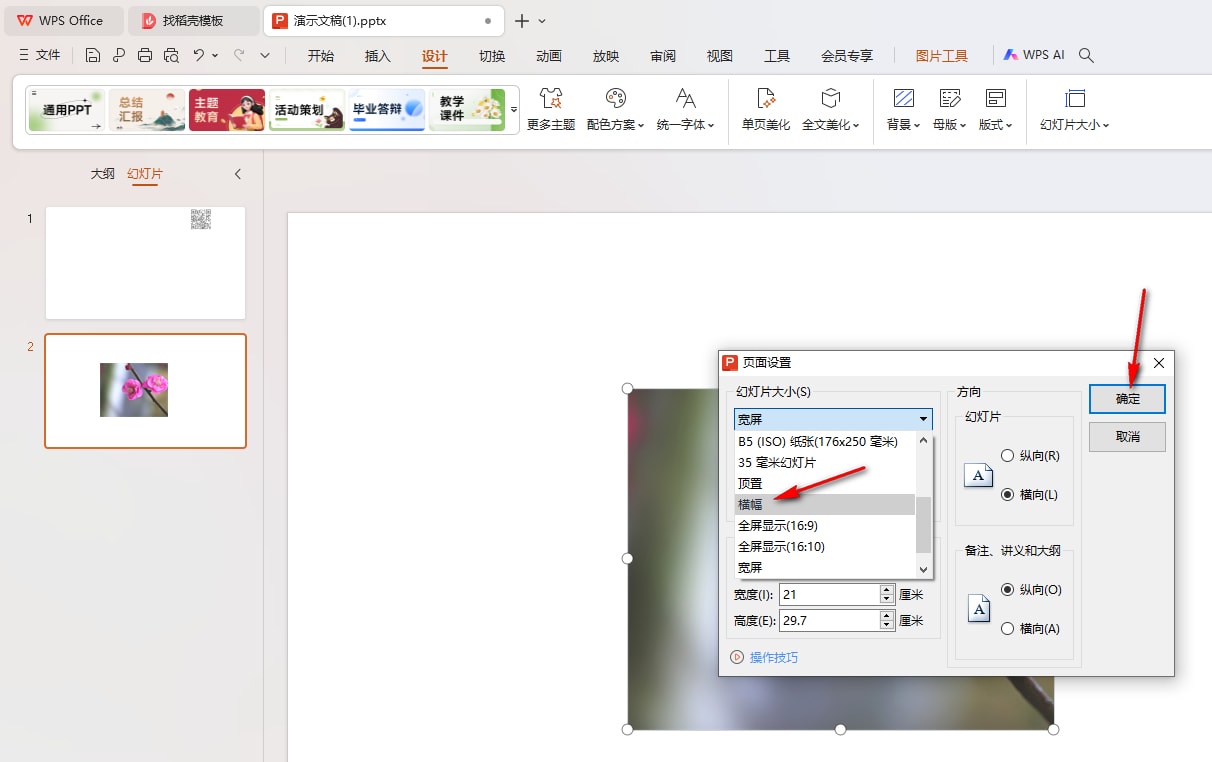Select the 教学课件 theme thumbnail
1212x762 pixels.
pos(467,110)
